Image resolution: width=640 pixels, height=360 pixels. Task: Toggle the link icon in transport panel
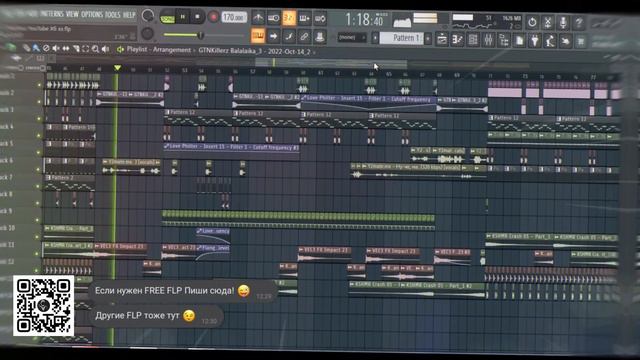point(304,36)
